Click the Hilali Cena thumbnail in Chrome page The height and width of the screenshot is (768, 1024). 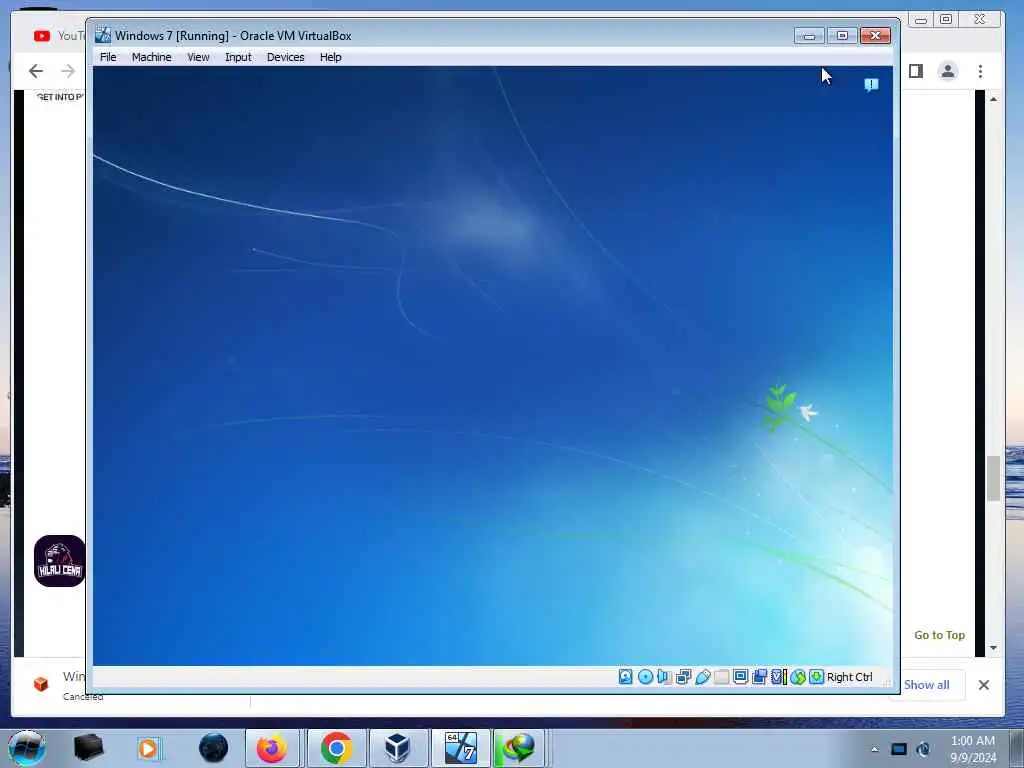59,561
